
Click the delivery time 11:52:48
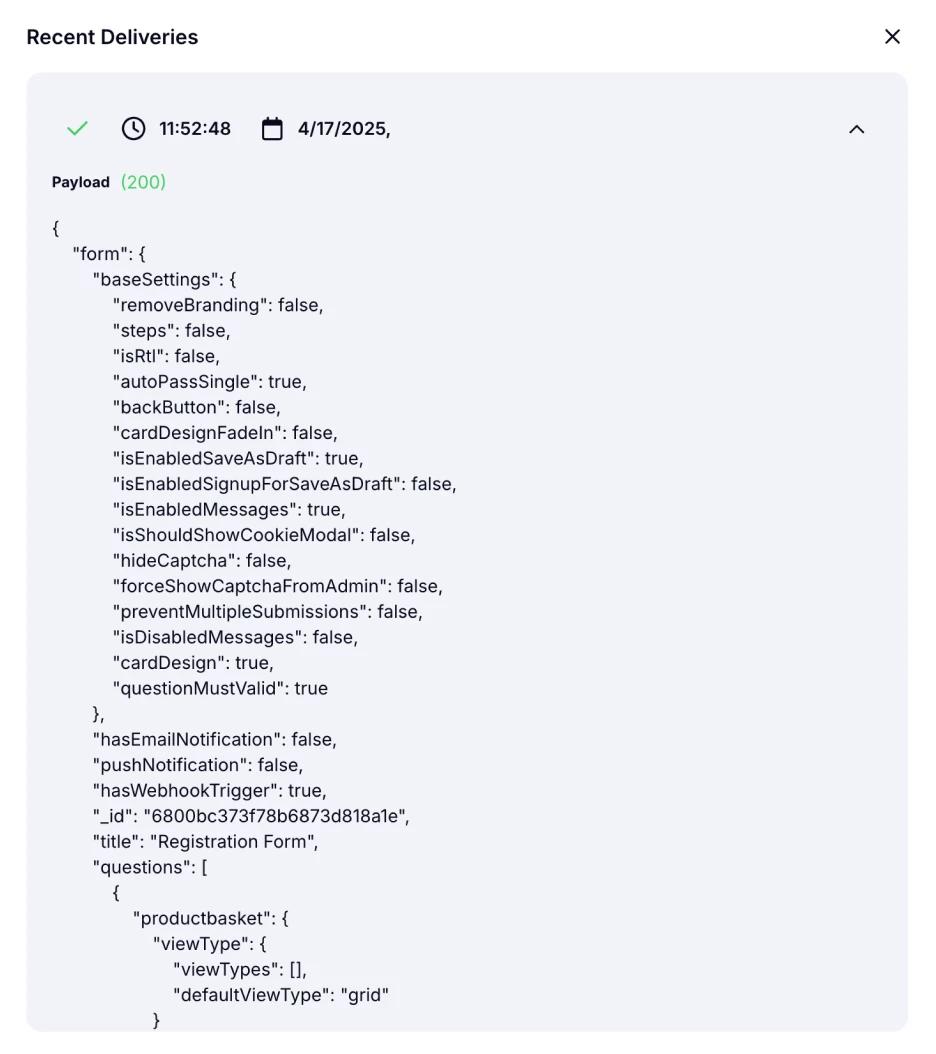tap(193, 128)
